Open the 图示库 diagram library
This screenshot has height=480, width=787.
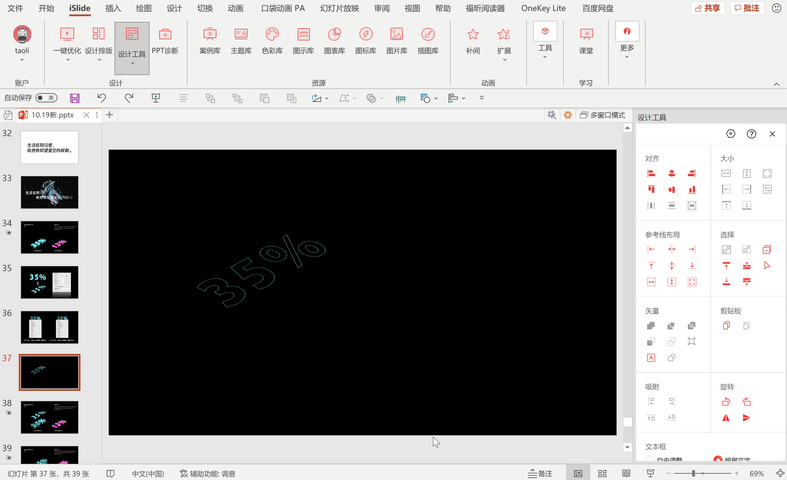[x=303, y=40]
